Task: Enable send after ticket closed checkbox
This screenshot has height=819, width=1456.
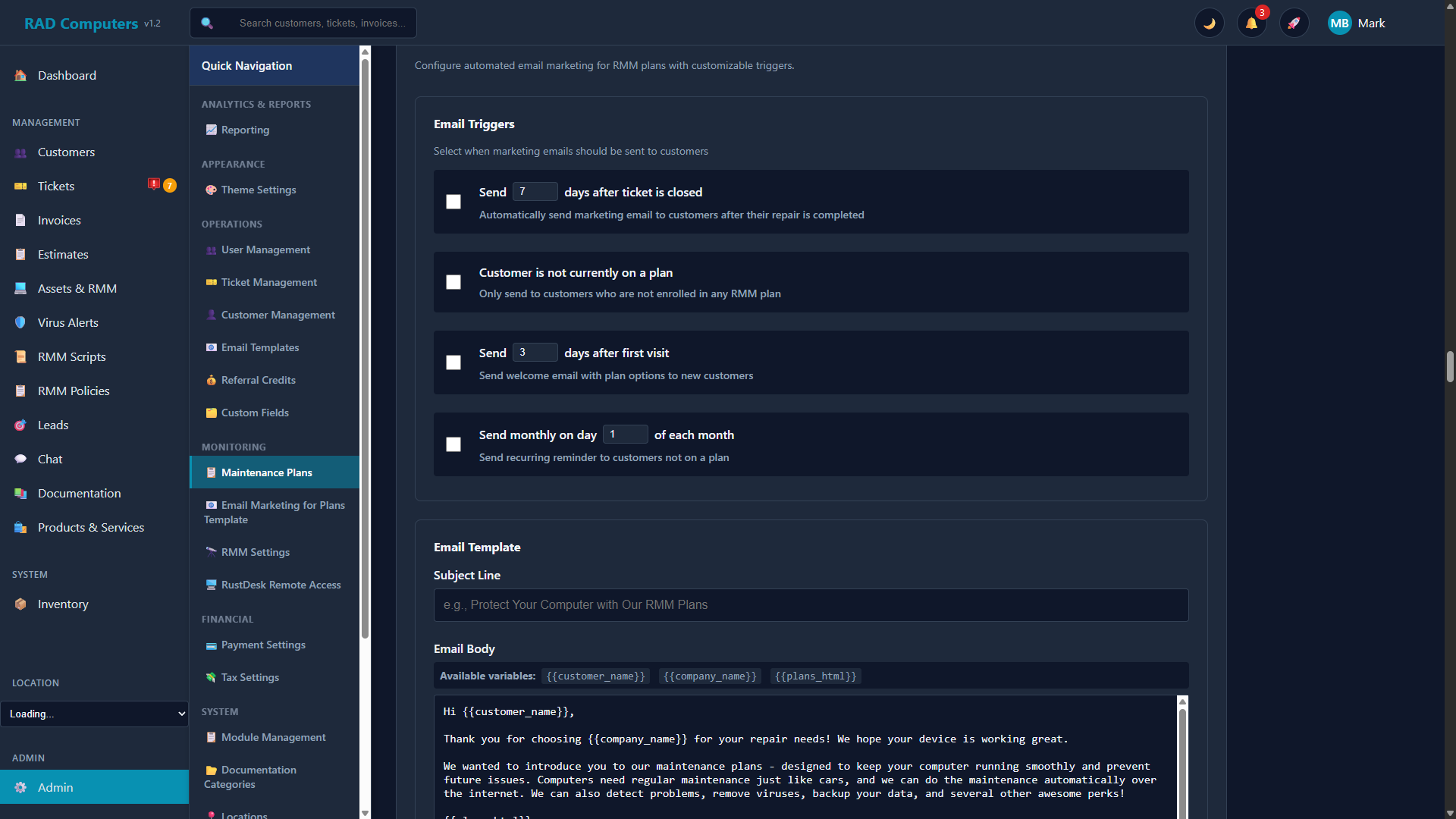Action: point(453,202)
